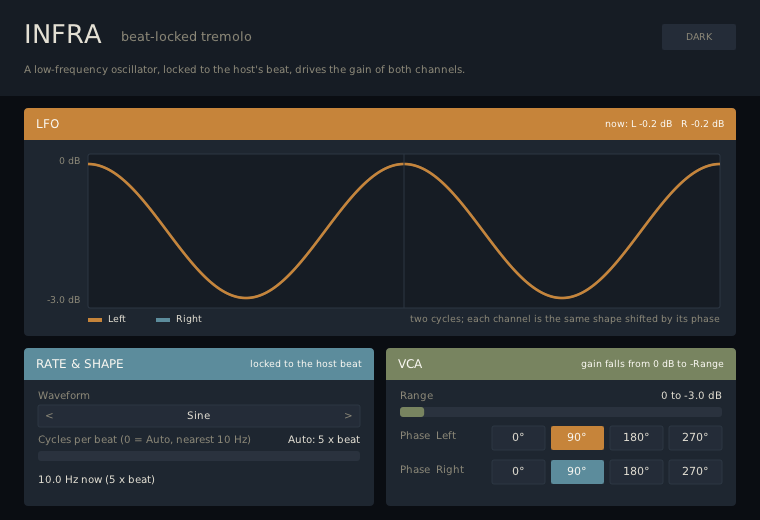This screenshot has width=760, height=520.
Task: Set Phase Right to 180°
Action: (636, 472)
